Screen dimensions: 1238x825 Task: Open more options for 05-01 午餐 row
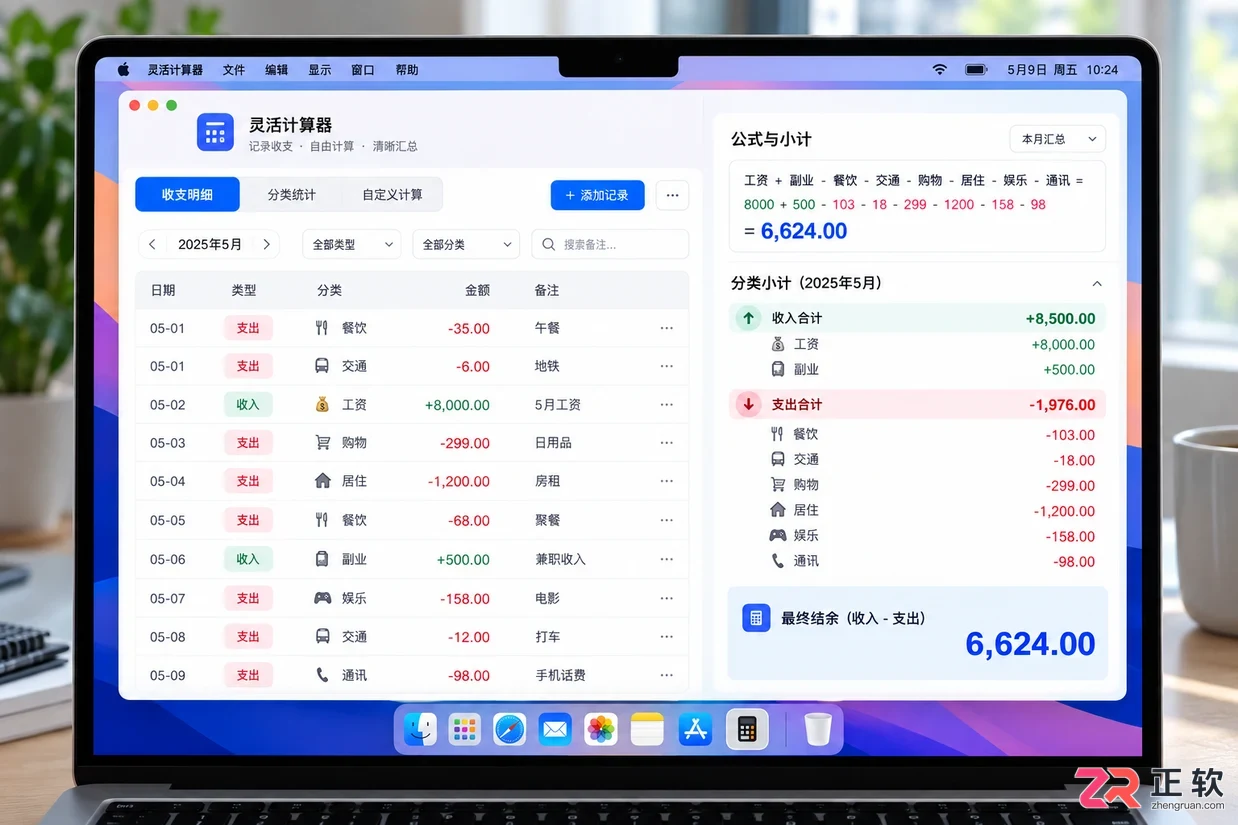667,328
